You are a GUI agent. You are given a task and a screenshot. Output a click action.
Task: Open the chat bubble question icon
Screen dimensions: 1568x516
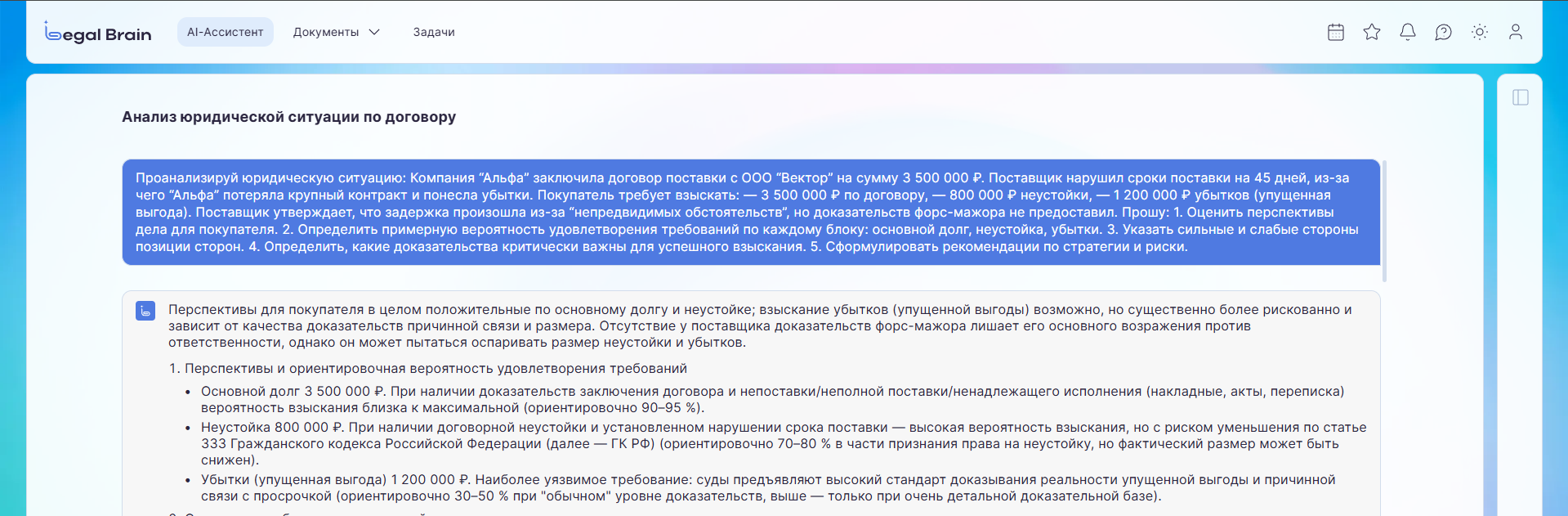click(1444, 32)
